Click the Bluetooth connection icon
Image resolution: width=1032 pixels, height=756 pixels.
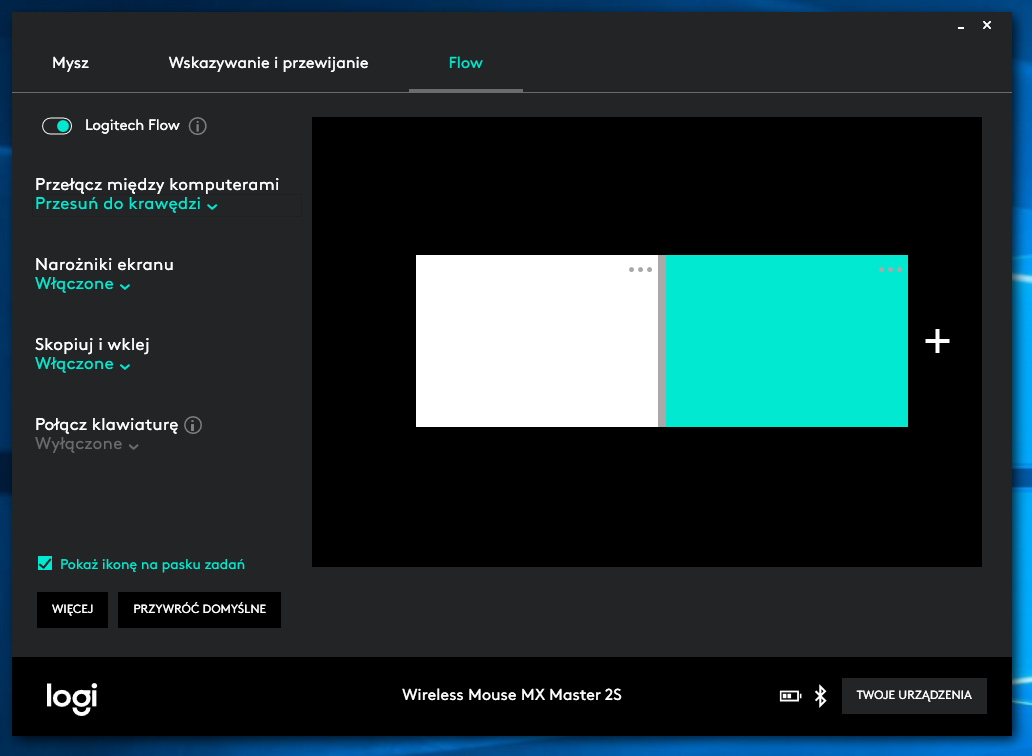821,695
